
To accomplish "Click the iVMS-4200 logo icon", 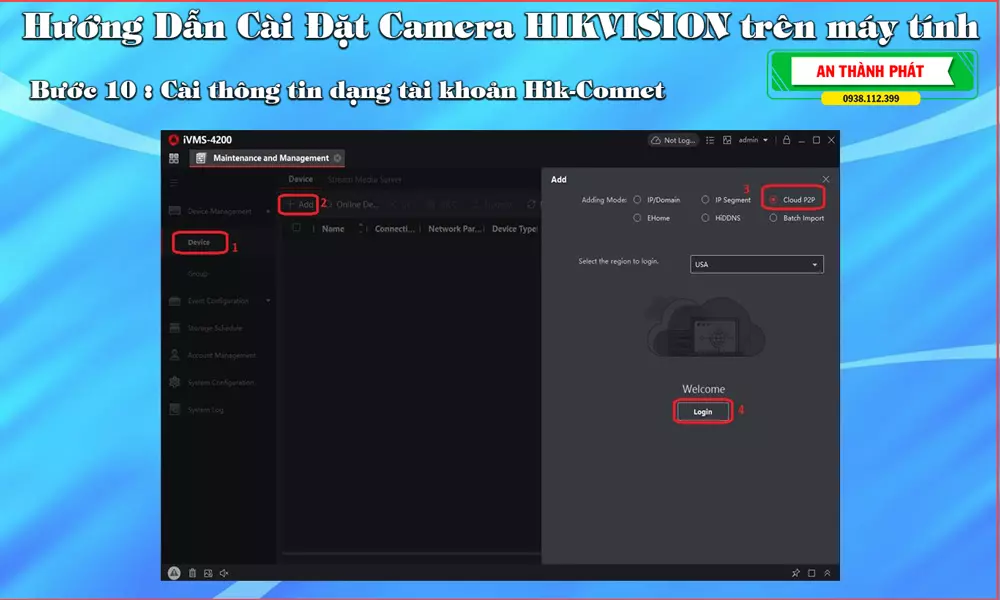I will pos(173,140).
